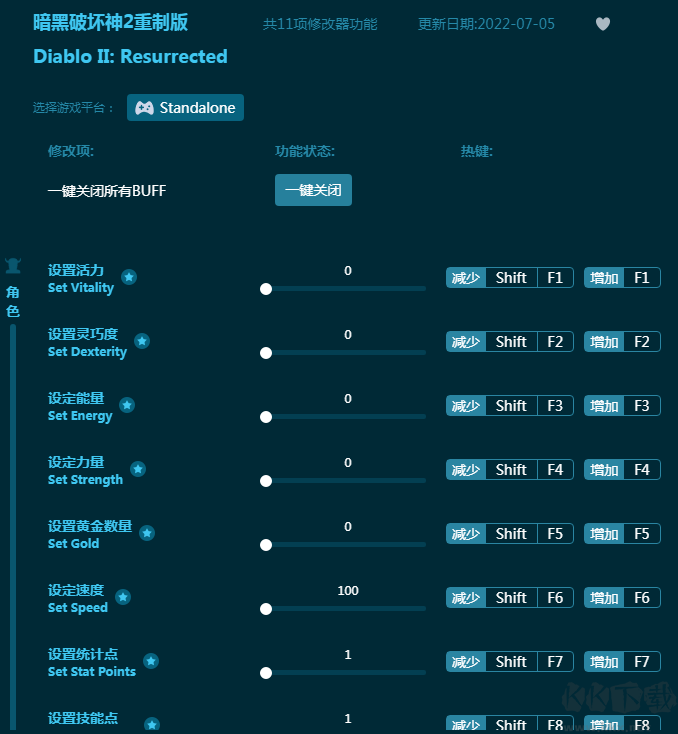
Task: Select the Standalone game platform
Action: click(x=185, y=108)
